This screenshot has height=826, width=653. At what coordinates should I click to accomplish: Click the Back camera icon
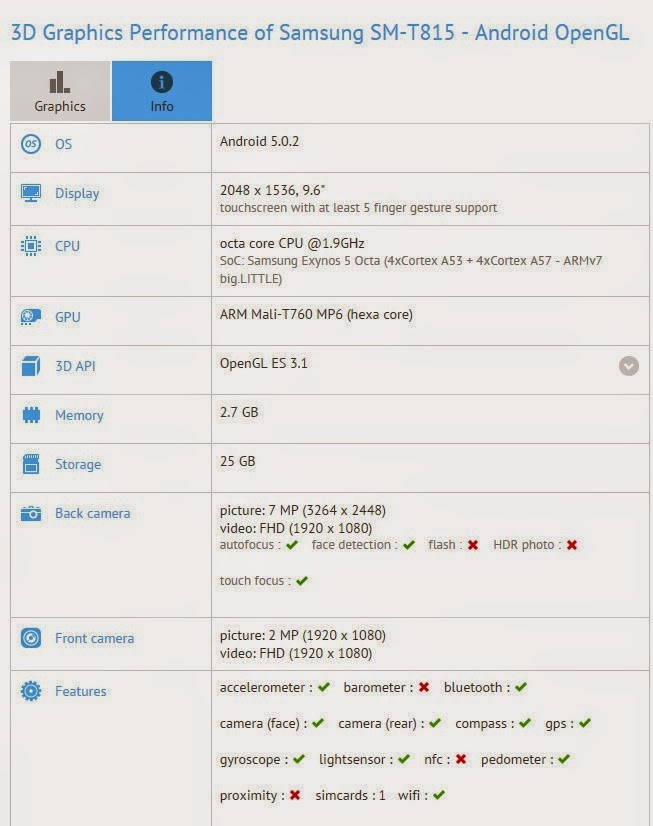[x=31, y=513]
